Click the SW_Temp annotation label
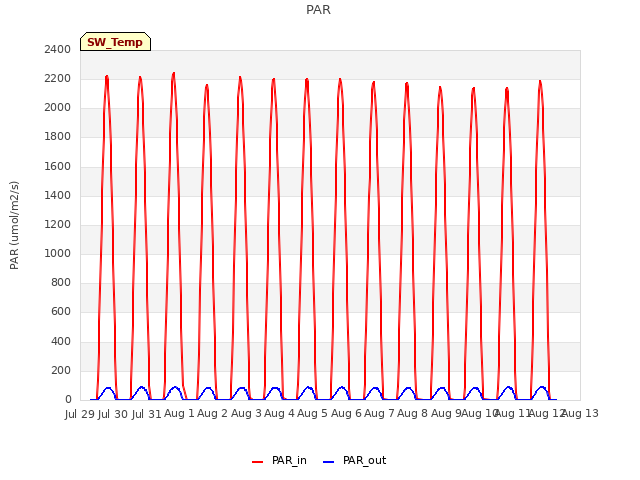The image size is (640, 480). [x=116, y=42]
